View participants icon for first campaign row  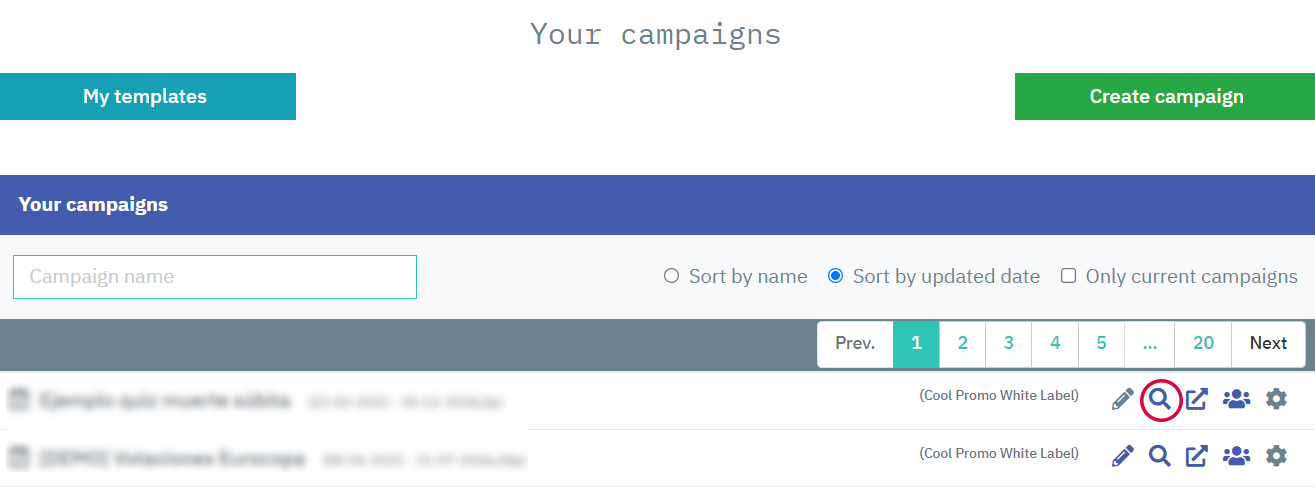pyautogui.click(x=1236, y=400)
